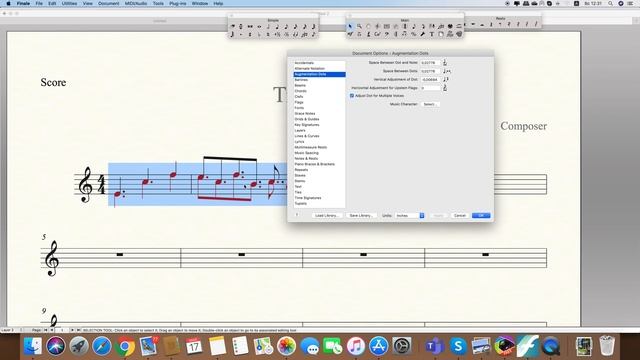This screenshot has width=640, height=360.
Task: Click the Composer text on the score
Action: click(523, 126)
